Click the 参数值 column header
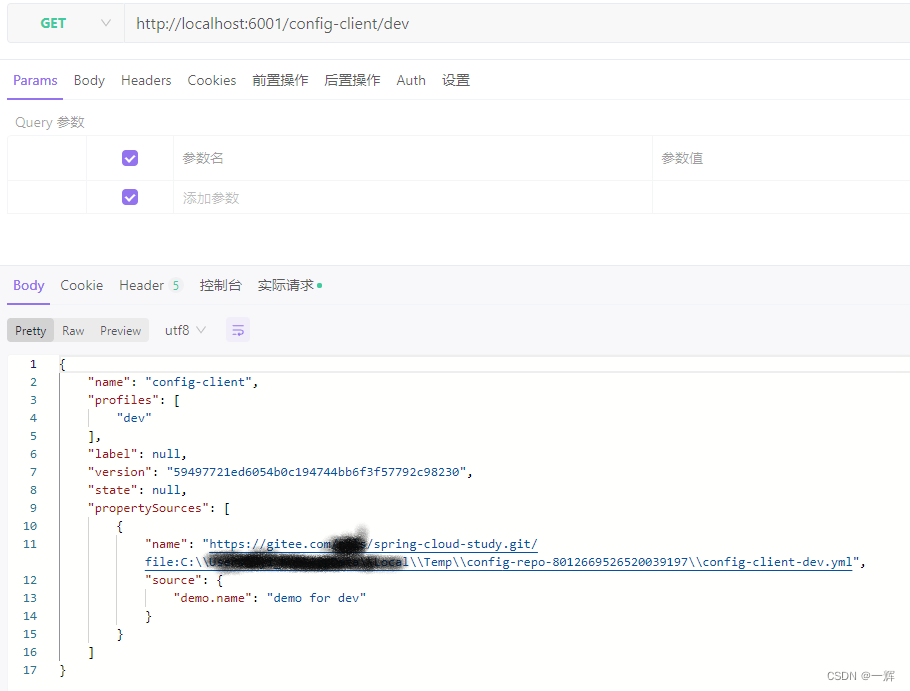Screen dimensions: 910x691 tap(682, 158)
